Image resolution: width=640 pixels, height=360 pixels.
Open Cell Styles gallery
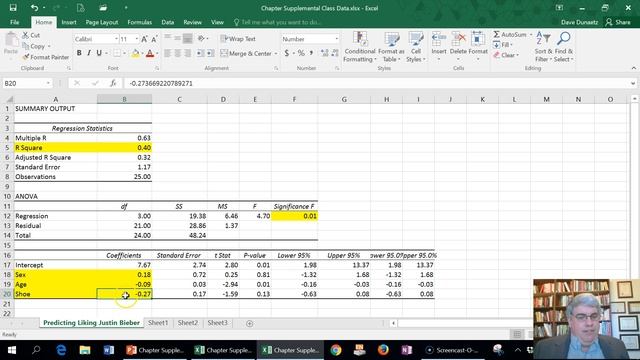pos(416,47)
